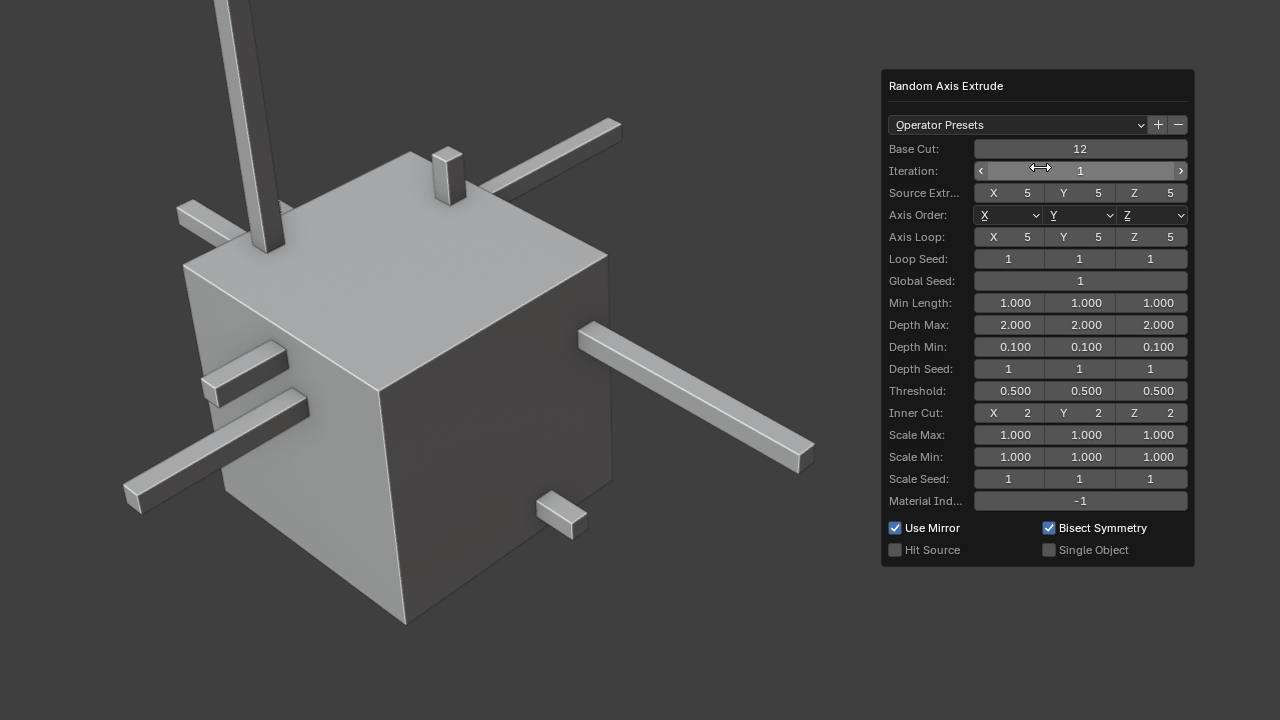The height and width of the screenshot is (720, 1280).
Task: Click the Iteration slider value
Action: click(x=1080, y=171)
